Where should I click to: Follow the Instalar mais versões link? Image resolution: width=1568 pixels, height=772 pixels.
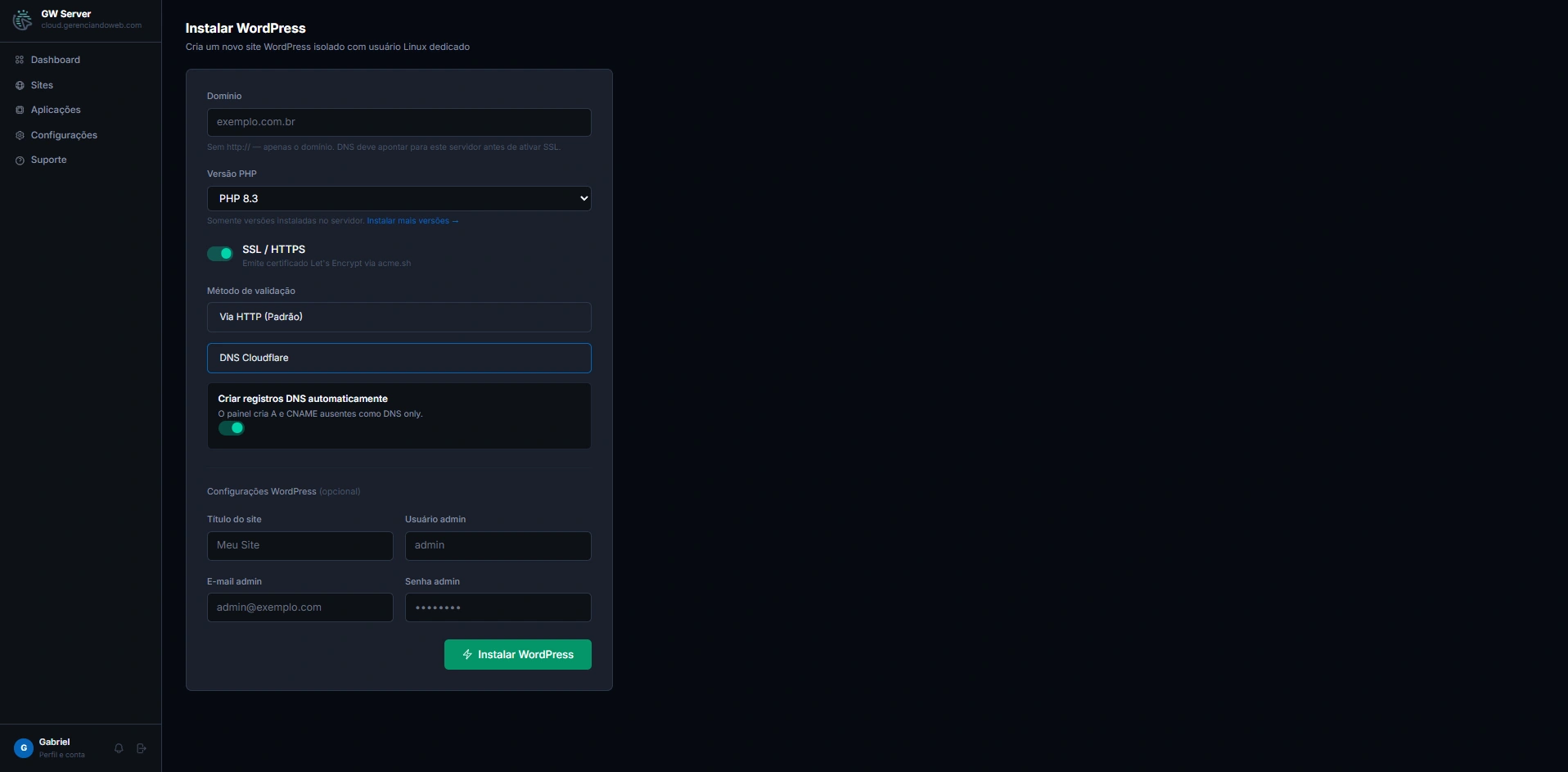(x=412, y=221)
